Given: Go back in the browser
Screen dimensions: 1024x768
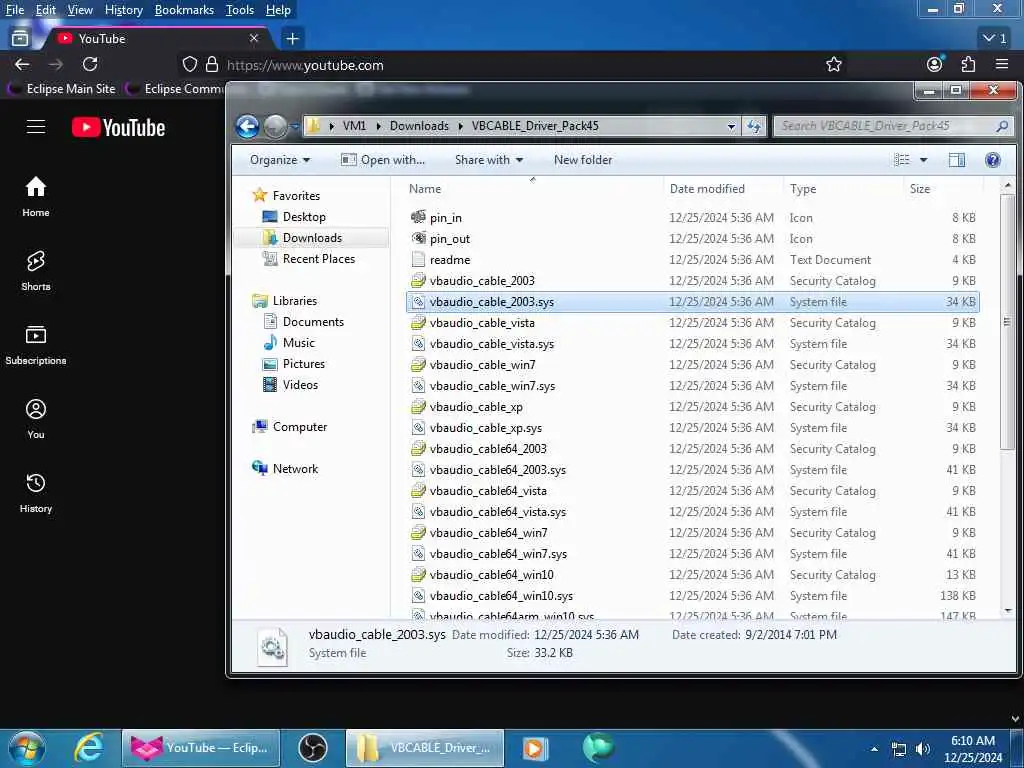Looking at the screenshot, I should pyautogui.click(x=22, y=64).
